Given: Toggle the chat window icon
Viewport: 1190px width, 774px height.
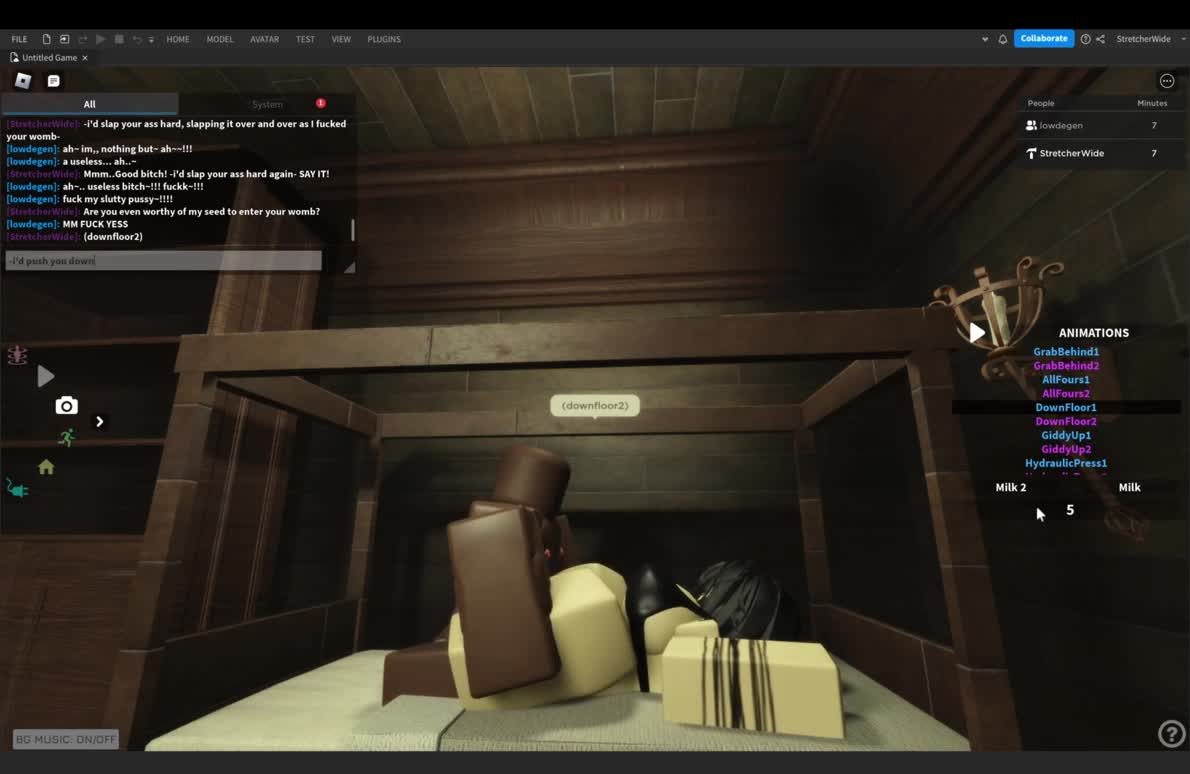Looking at the screenshot, I should click(x=54, y=81).
